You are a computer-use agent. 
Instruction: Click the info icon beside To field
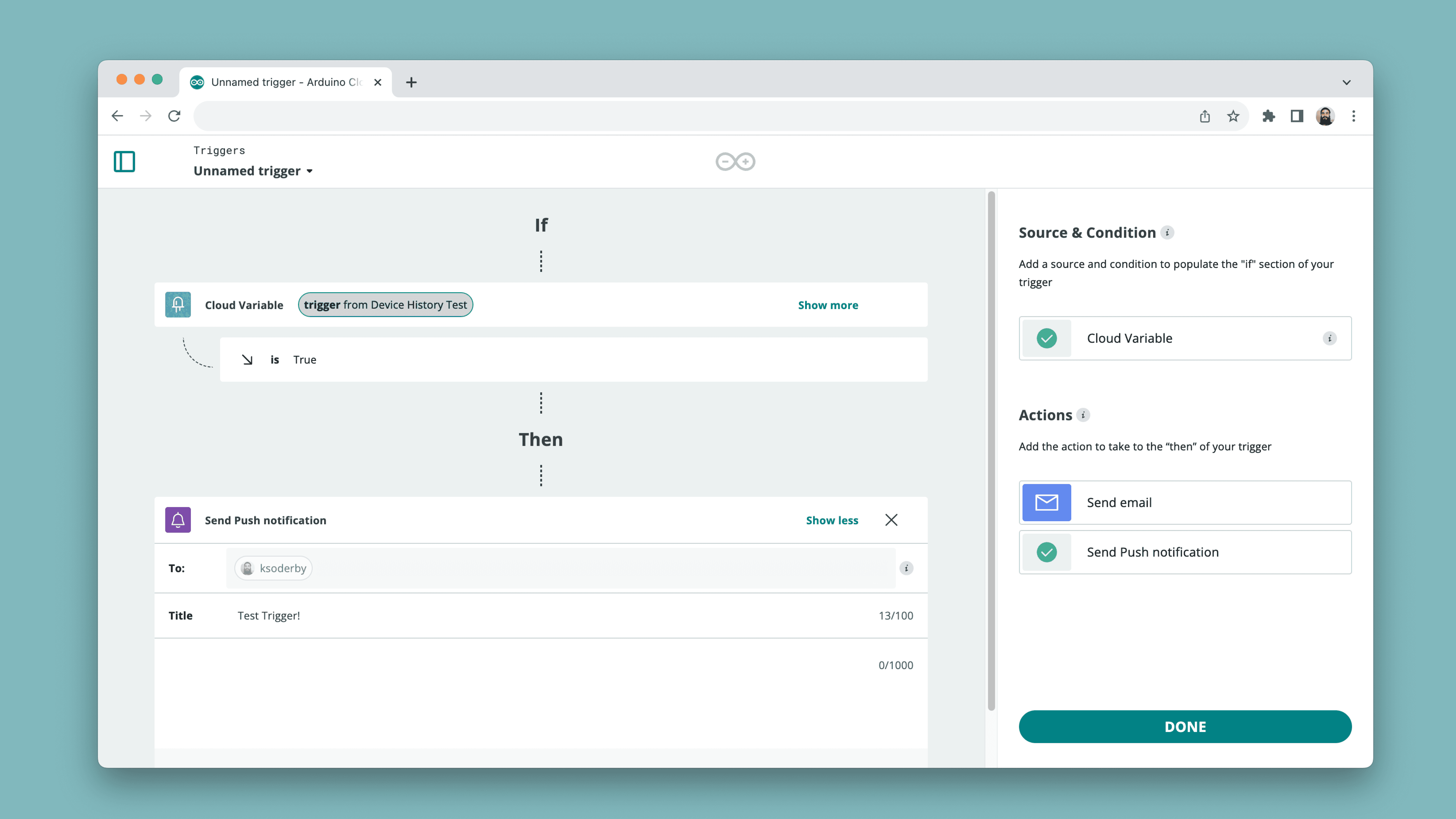[x=906, y=568]
